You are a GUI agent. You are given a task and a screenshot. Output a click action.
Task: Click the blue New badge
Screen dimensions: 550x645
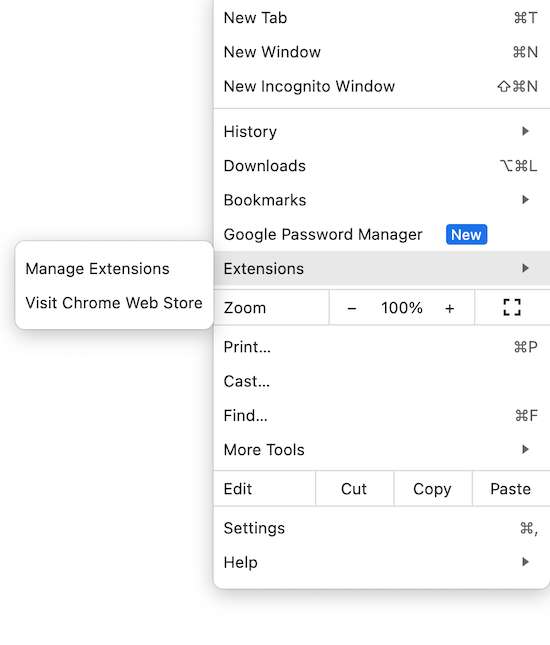(x=466, y=234)
